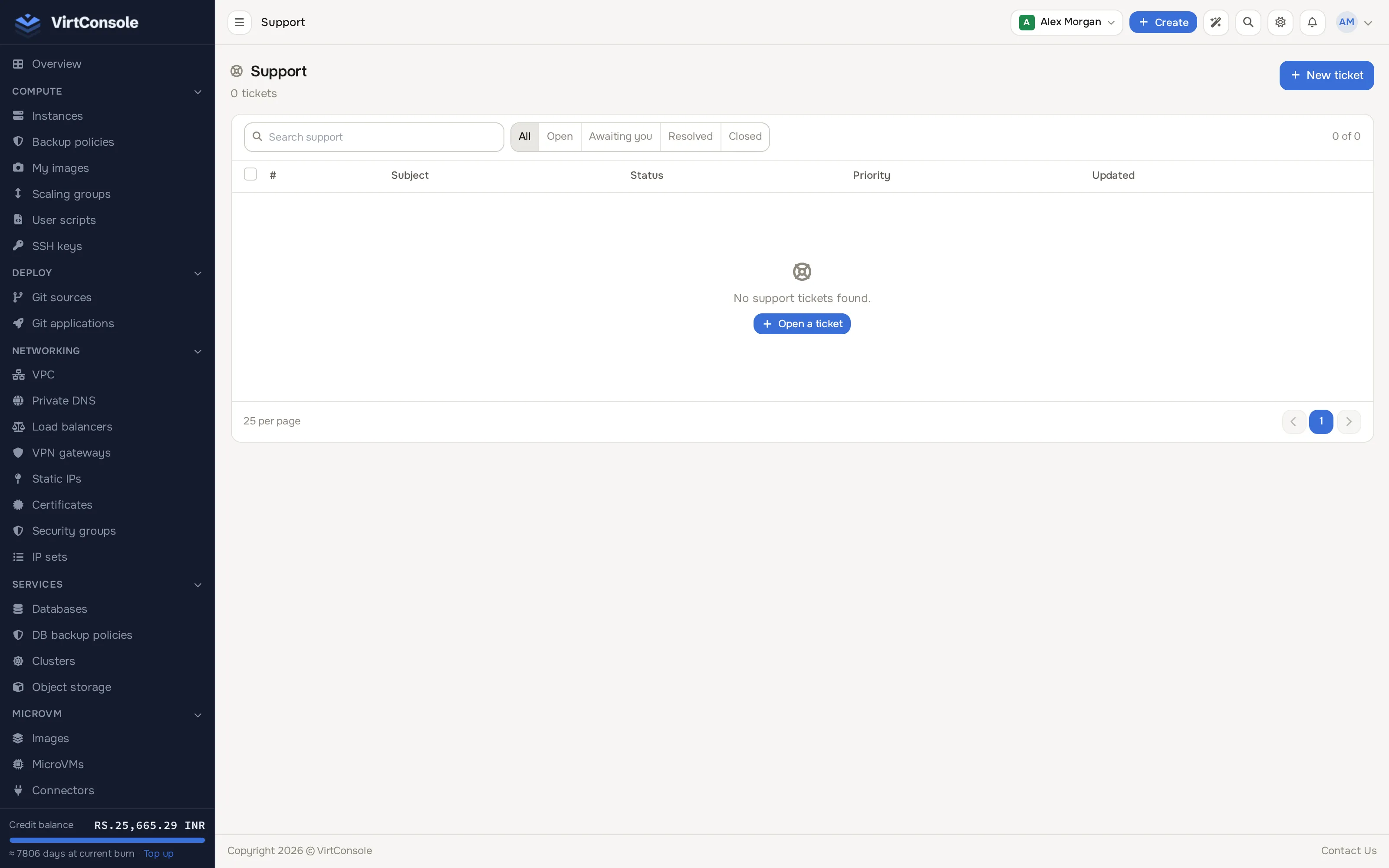This screenshot has width=1389, height=868.
Task: Click the Open a ticket button
Action: click(x=802, y=324)
